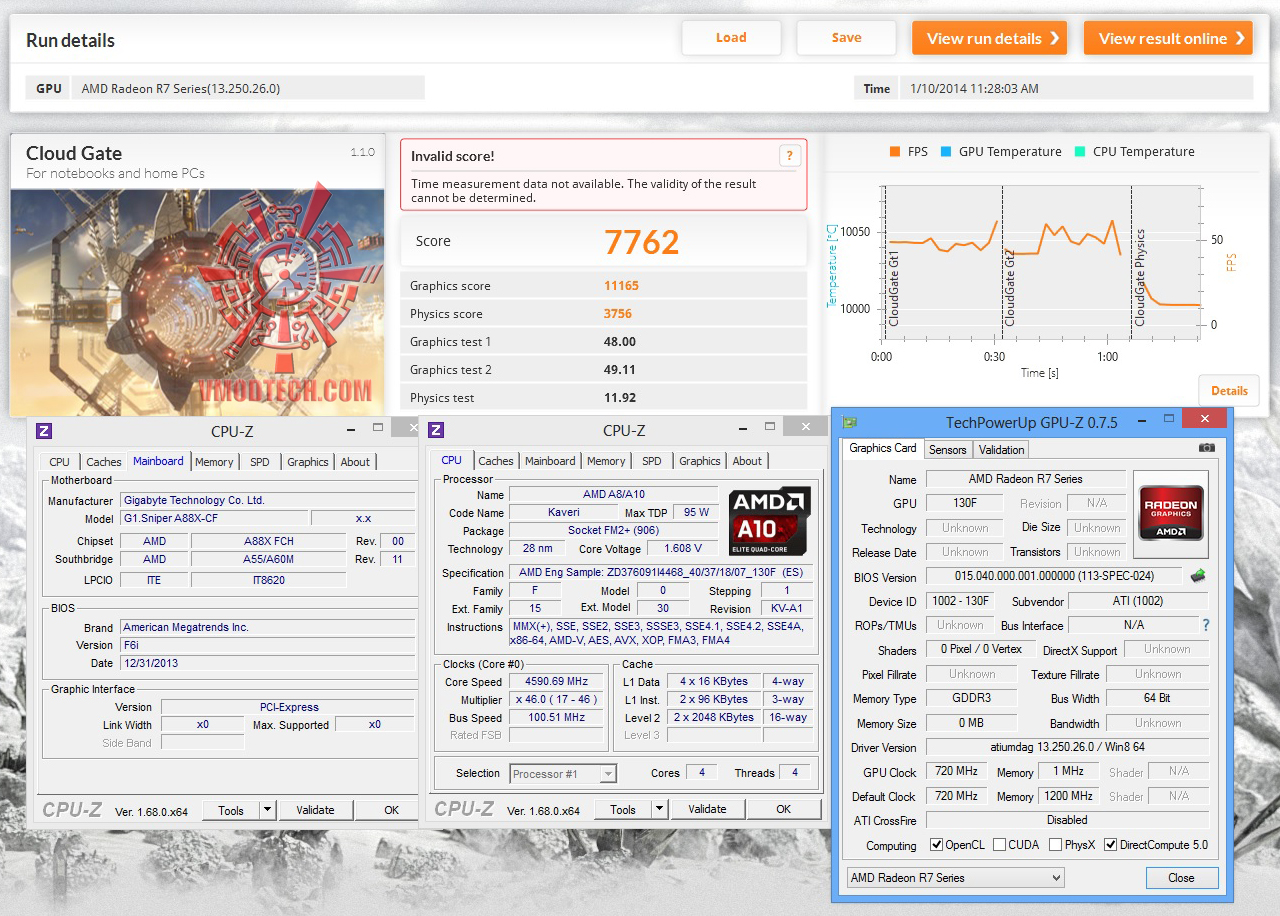Click the blue GPU Temperature legend marker

coord(945,152)
